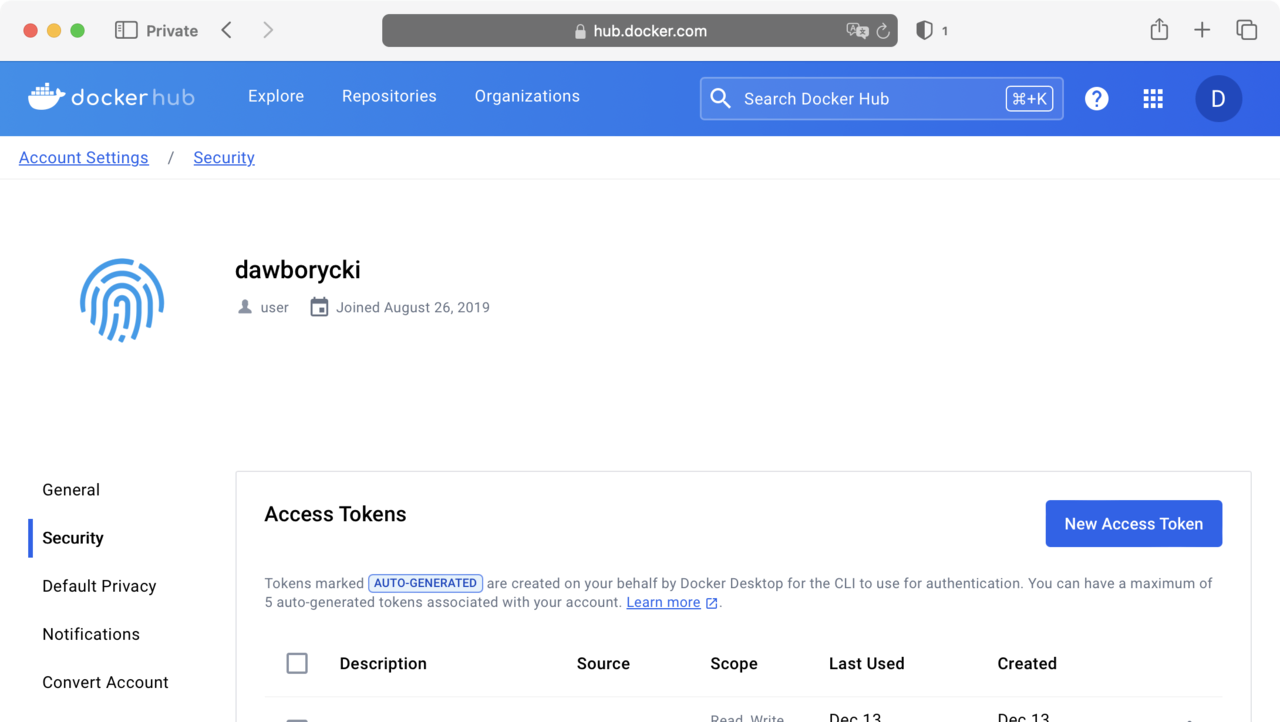Go back with the back chevron

click(x=227, y=30)
